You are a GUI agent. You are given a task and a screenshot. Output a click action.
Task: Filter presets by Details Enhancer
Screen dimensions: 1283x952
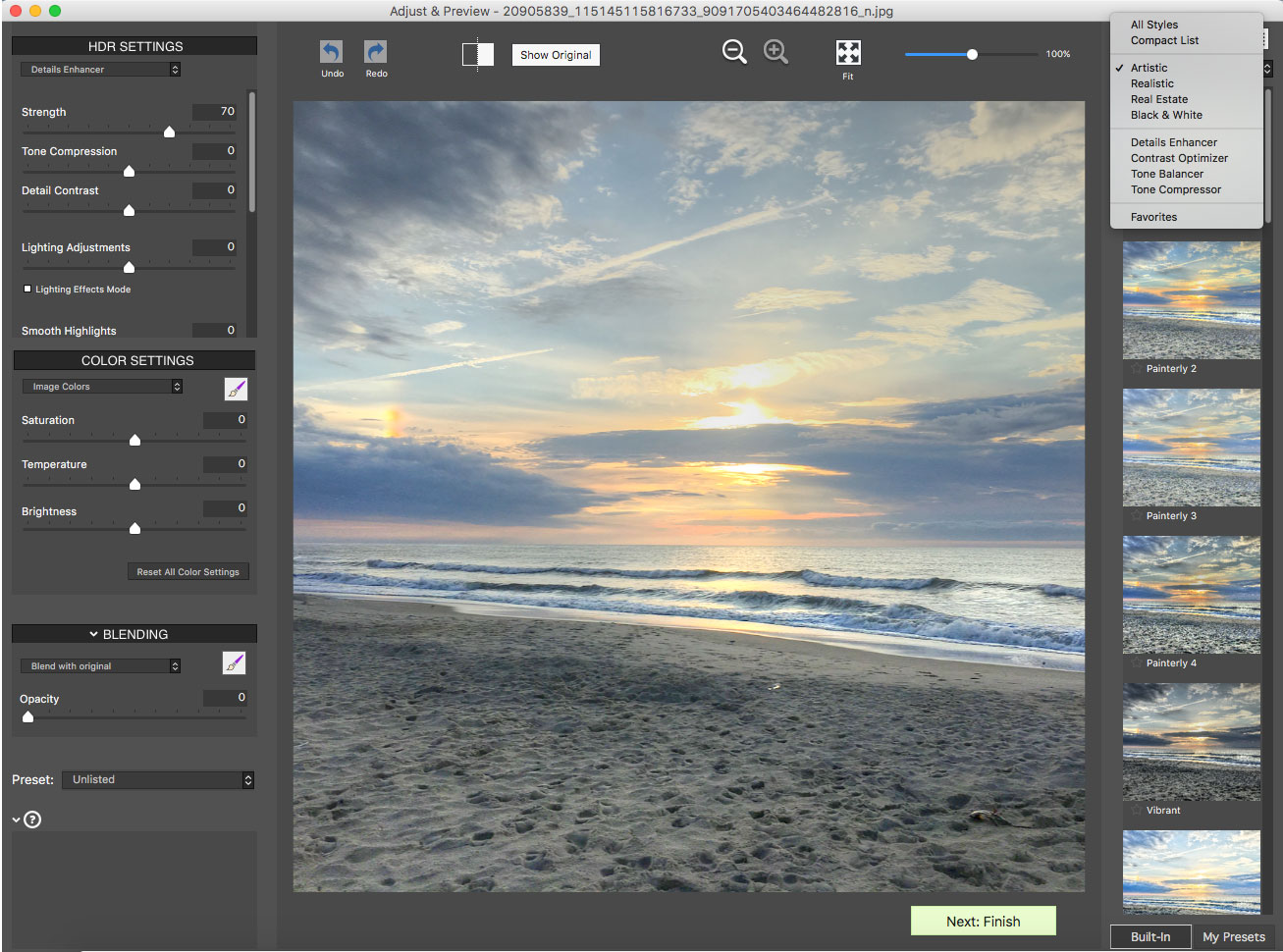1173,142
